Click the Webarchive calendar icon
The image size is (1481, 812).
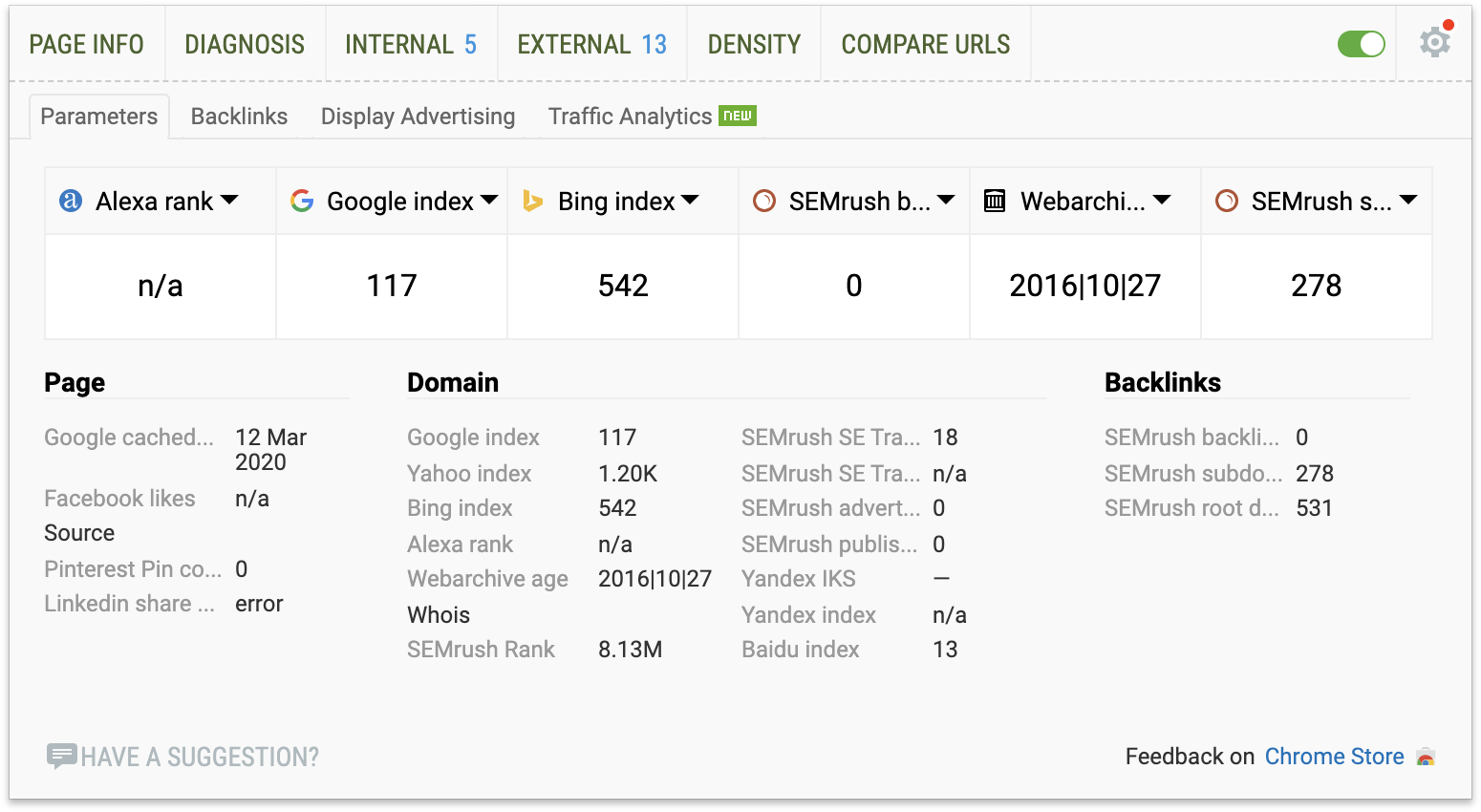click(995, 201)
